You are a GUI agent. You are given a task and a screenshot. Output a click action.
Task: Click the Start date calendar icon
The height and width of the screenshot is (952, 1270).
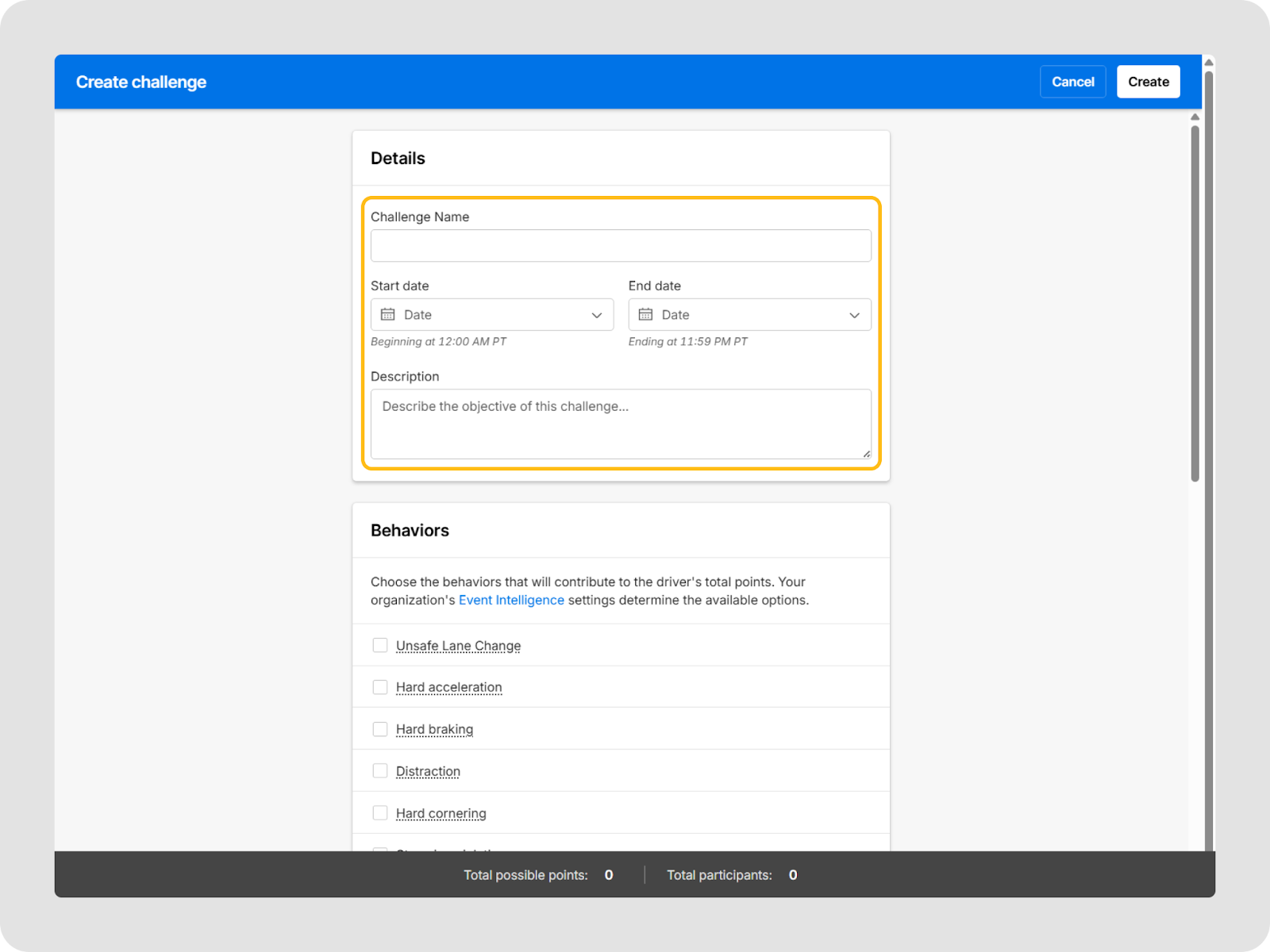point(387,315)
